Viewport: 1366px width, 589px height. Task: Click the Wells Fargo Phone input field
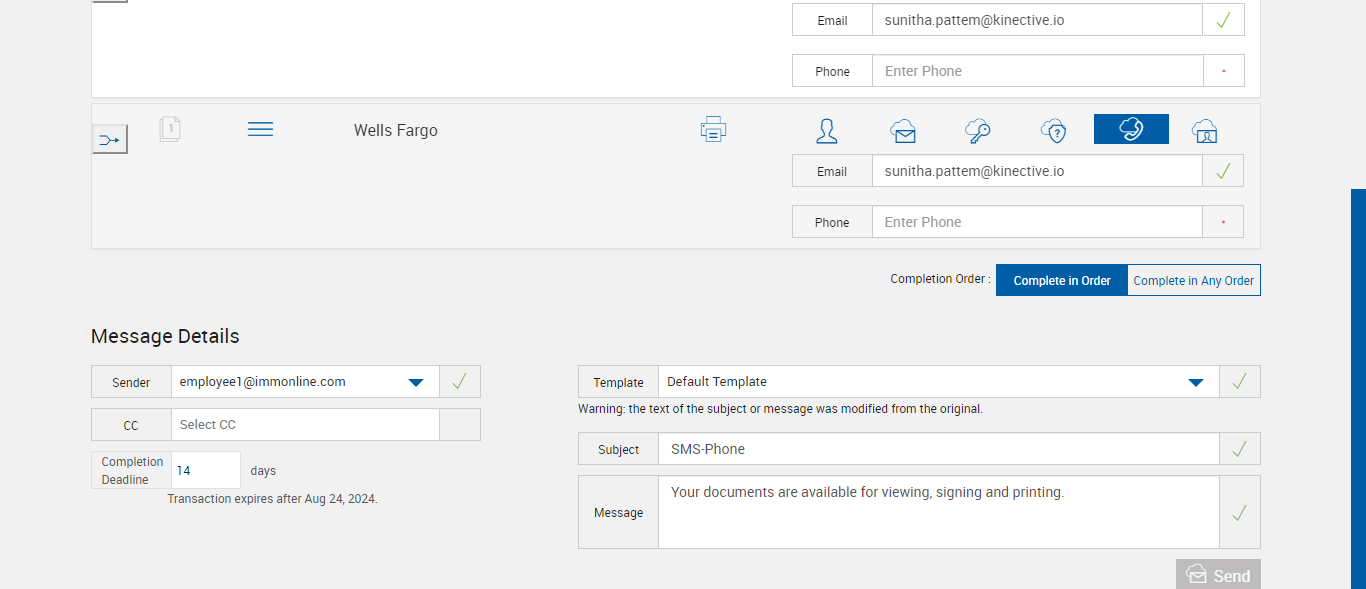pos(1037,222)
